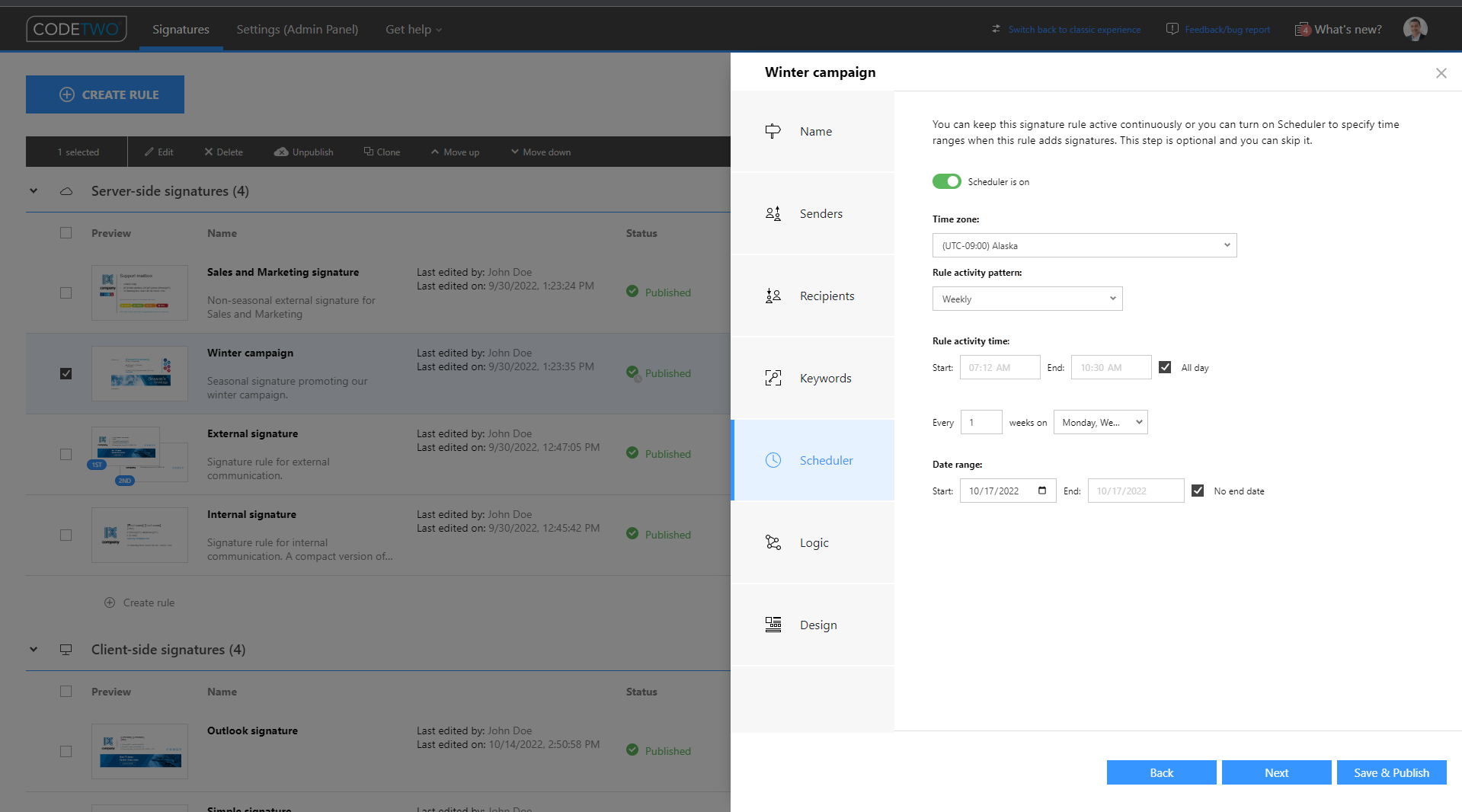Open the Senders step in the sidebar
This screenshot has height=812, width=1462.
pyautogui.click(x=773, y=213)
